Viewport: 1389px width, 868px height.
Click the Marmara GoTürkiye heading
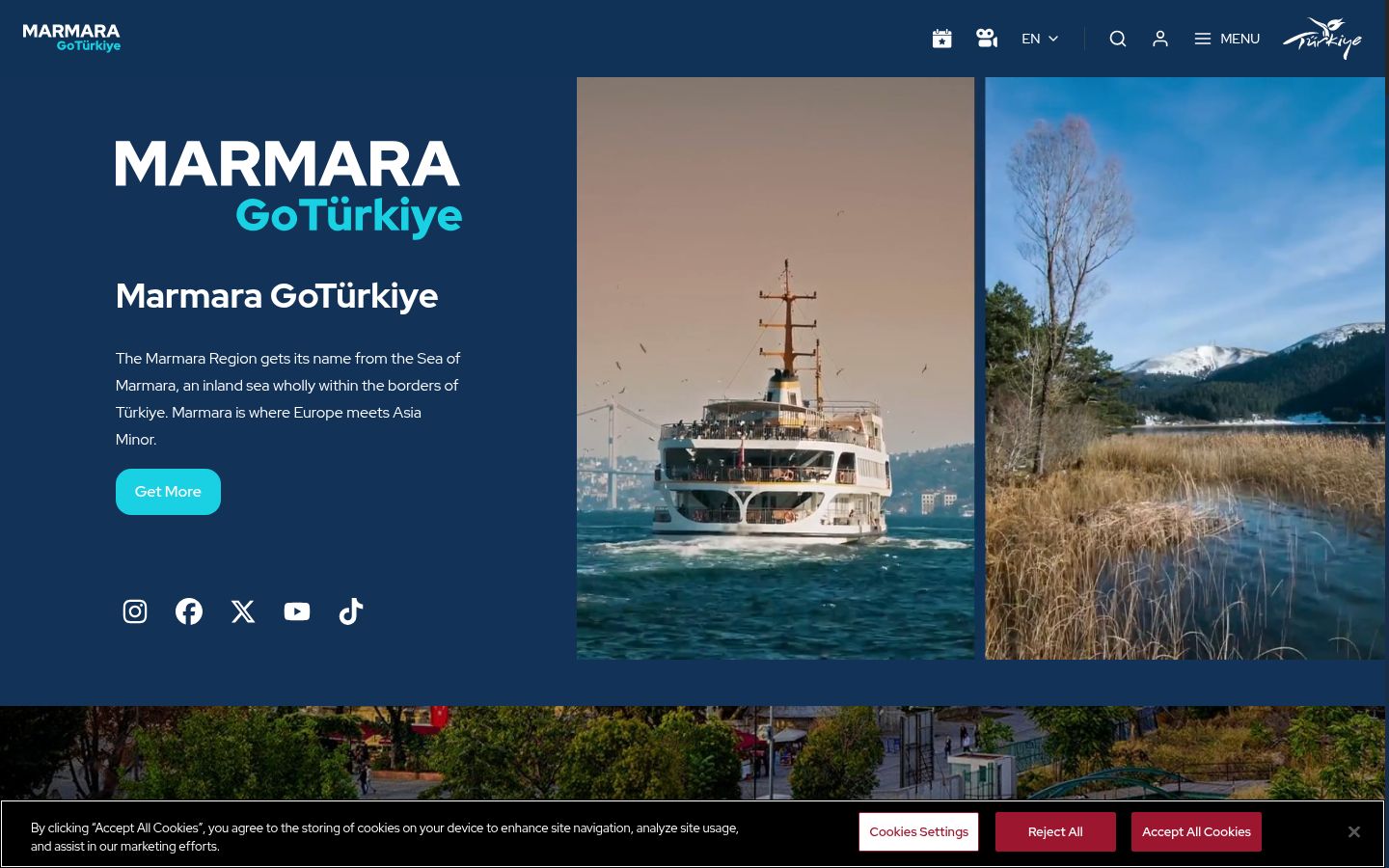[277, 296]
